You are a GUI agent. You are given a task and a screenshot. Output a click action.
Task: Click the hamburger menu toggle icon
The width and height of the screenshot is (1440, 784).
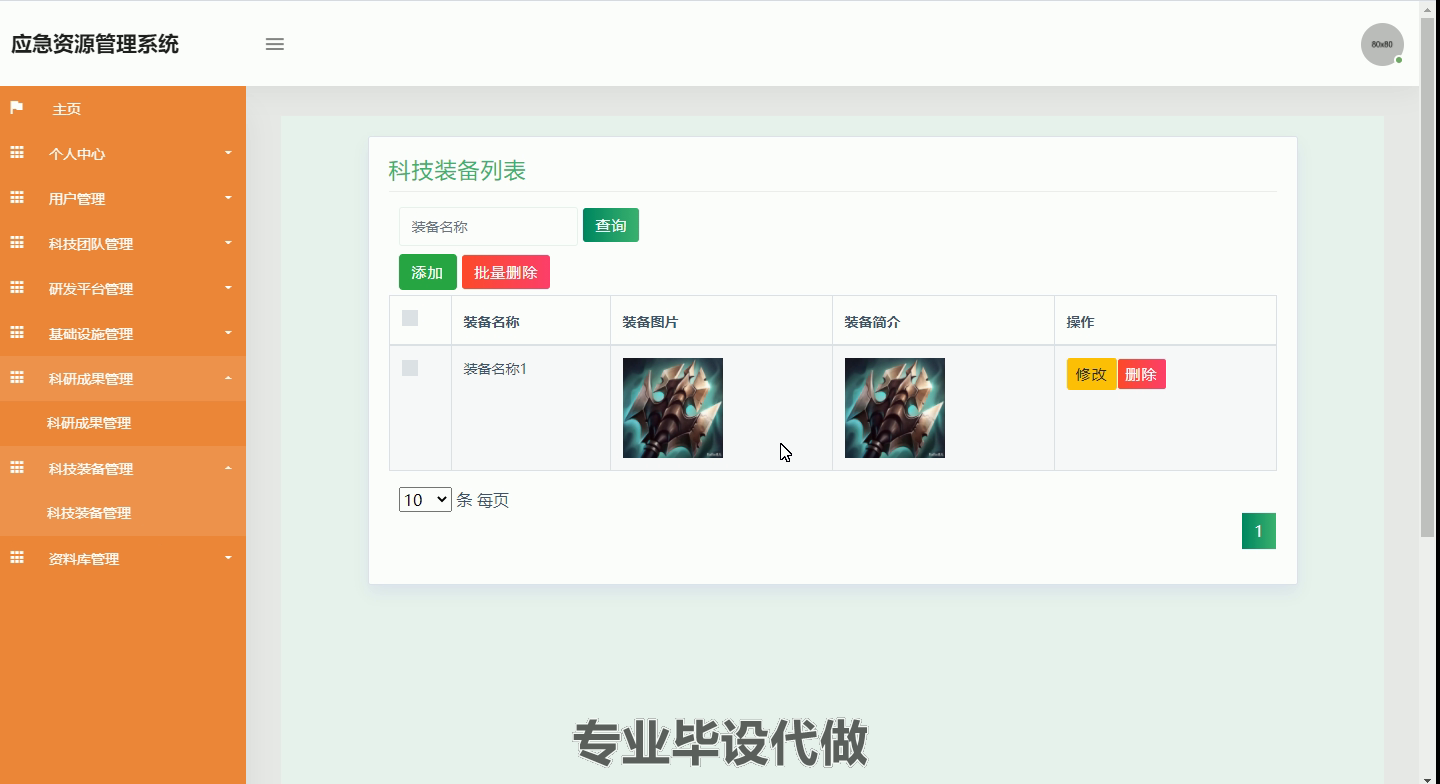point(274,44)
